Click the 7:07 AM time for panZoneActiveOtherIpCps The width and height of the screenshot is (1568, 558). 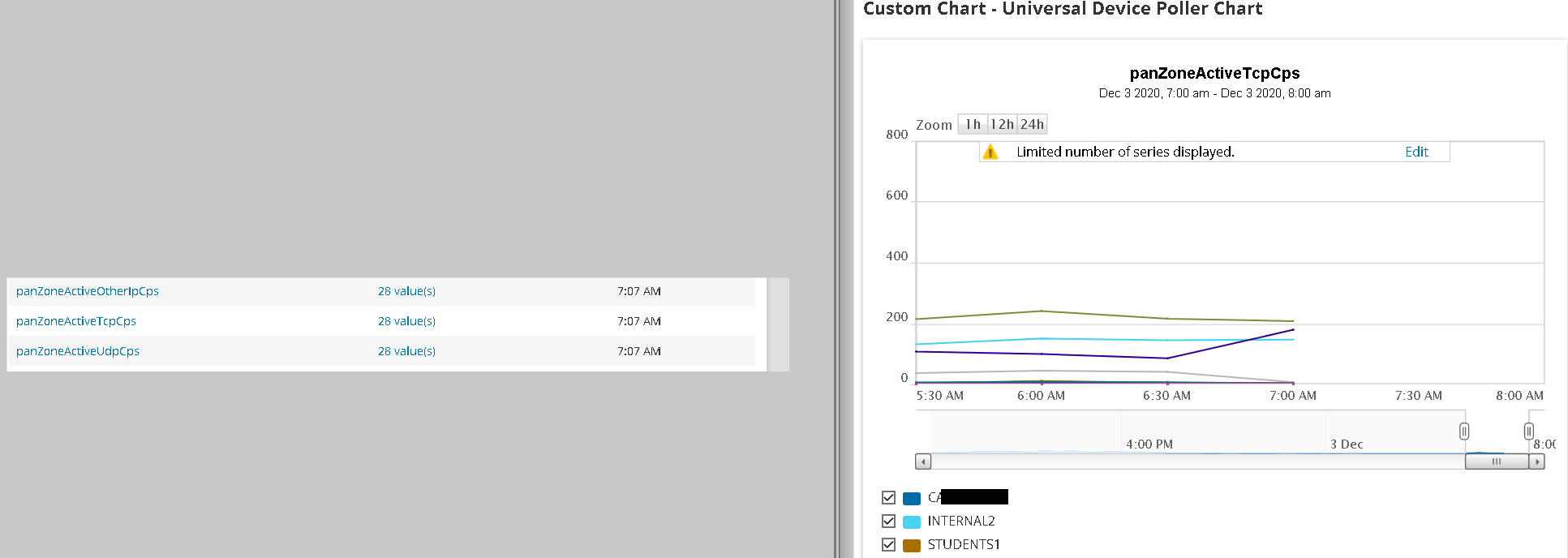coord(639,291)
